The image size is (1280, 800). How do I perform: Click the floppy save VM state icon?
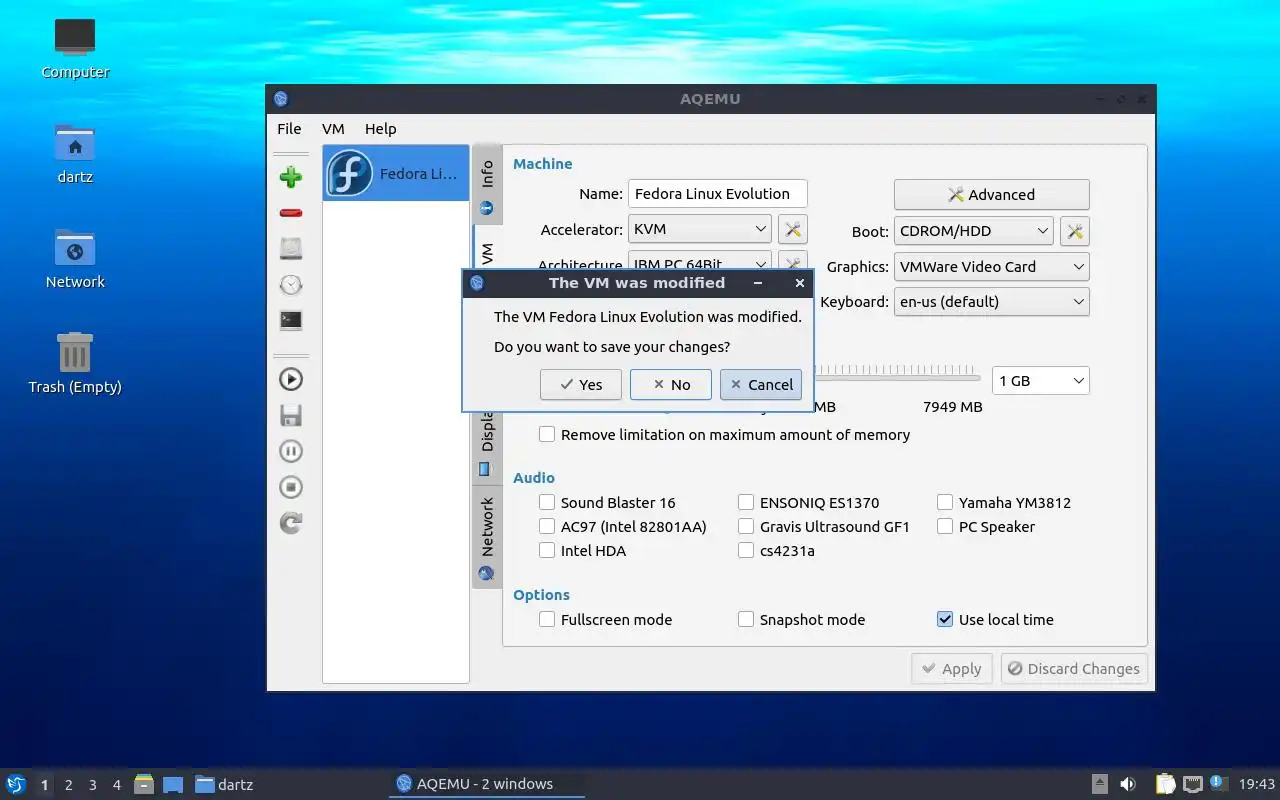[291, 415]
